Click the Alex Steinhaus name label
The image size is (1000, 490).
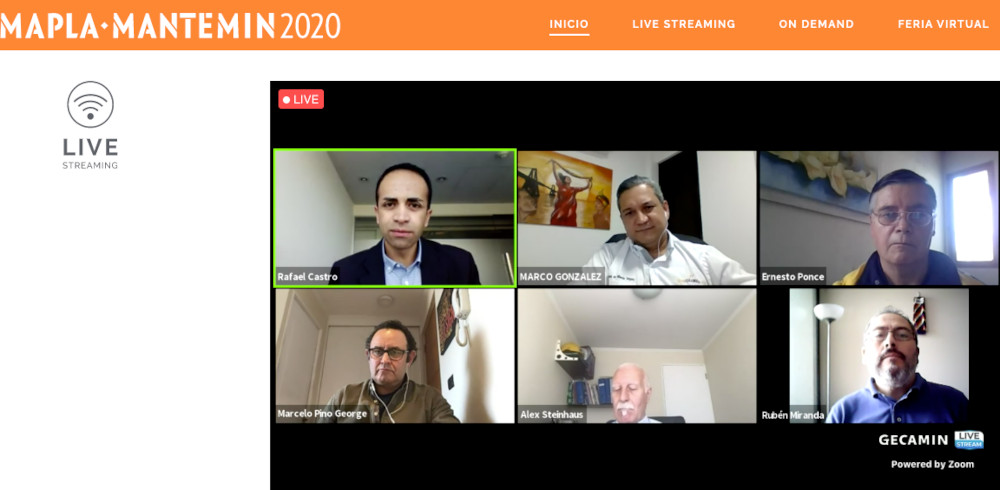(x=552, y=415)
